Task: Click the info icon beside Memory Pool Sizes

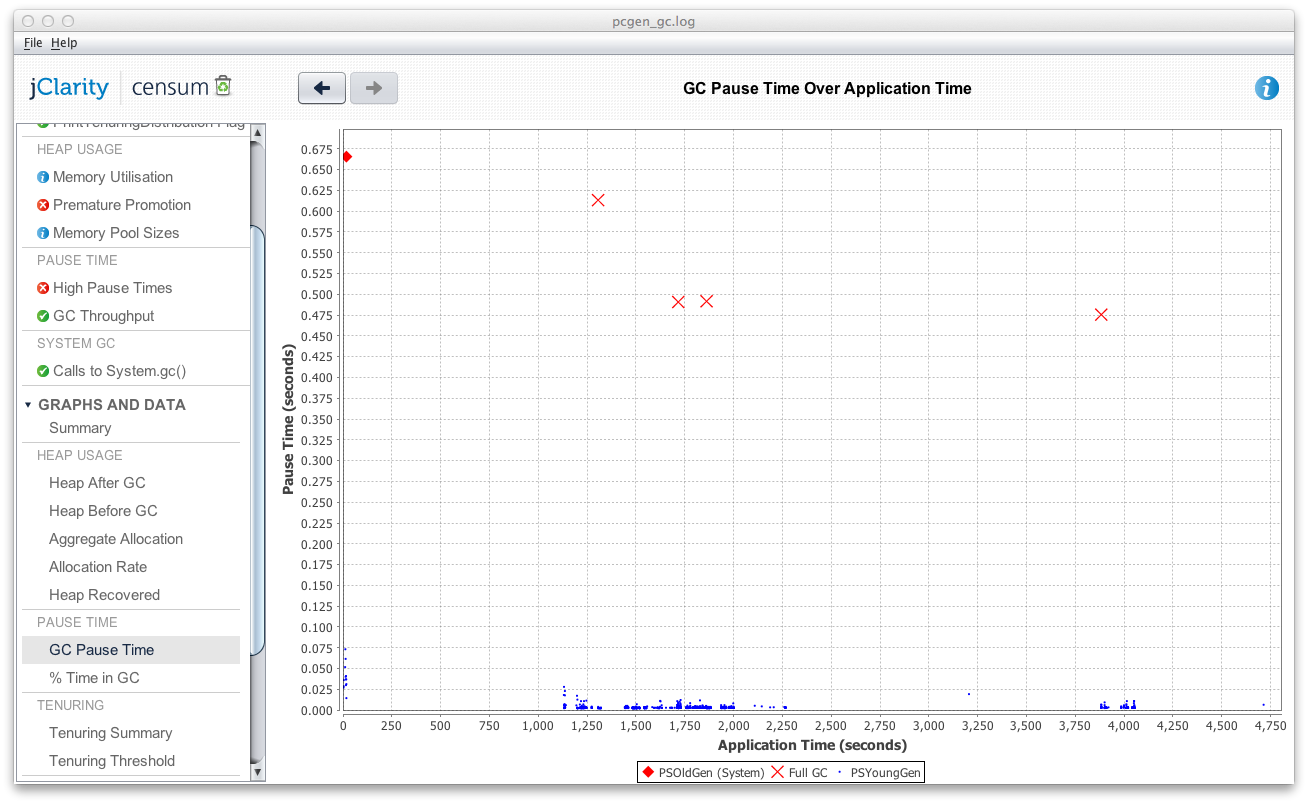Action: 43,233
